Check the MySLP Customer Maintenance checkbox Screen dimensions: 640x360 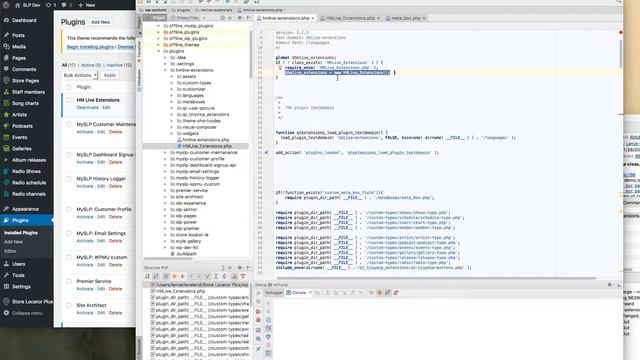click(69, 124)
